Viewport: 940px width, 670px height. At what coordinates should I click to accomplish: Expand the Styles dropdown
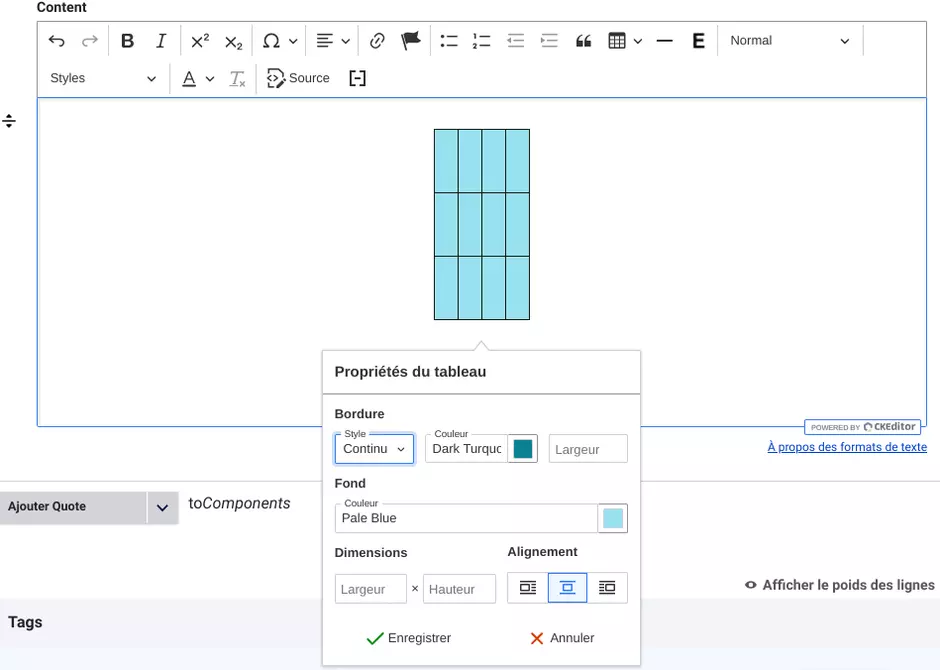[x=103, y=78]
